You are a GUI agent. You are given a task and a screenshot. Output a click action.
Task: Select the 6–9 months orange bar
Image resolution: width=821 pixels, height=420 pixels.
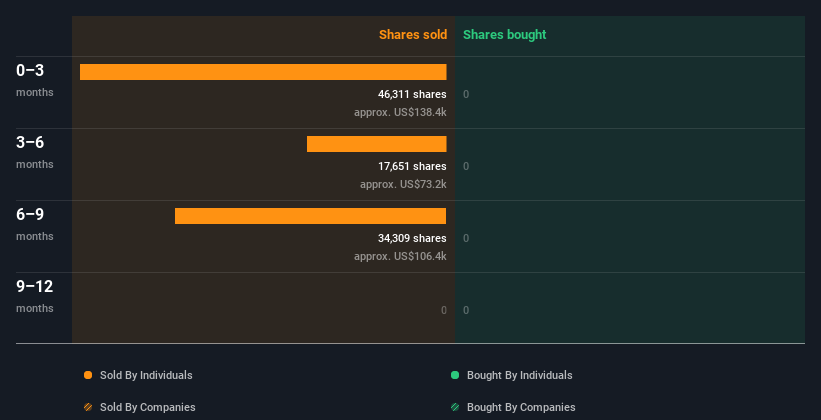(310, 216)
